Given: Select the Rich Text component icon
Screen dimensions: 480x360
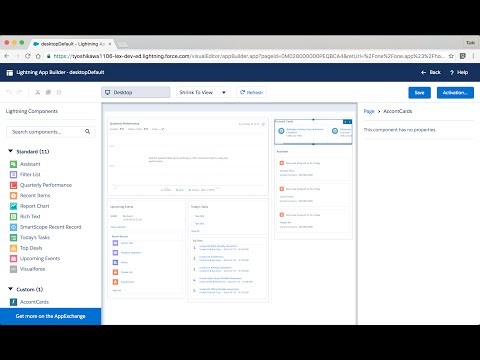Looking at the screenshot, I should point(13,216).
